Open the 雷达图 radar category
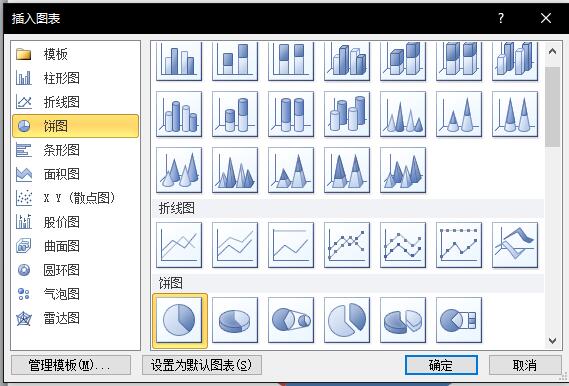Image resolution: width=569 pixels, height=386 pixels. (x=75, y=318)
